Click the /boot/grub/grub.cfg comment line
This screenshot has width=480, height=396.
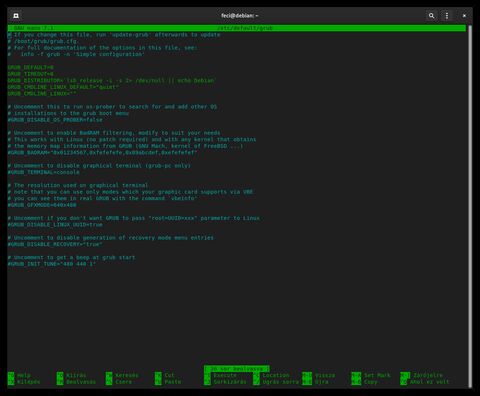pos(44,41)
